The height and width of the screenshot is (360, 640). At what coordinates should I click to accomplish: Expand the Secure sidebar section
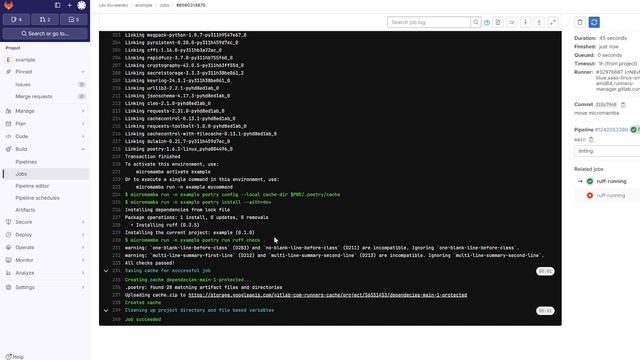pyautogui.click(x=45, y=222)
